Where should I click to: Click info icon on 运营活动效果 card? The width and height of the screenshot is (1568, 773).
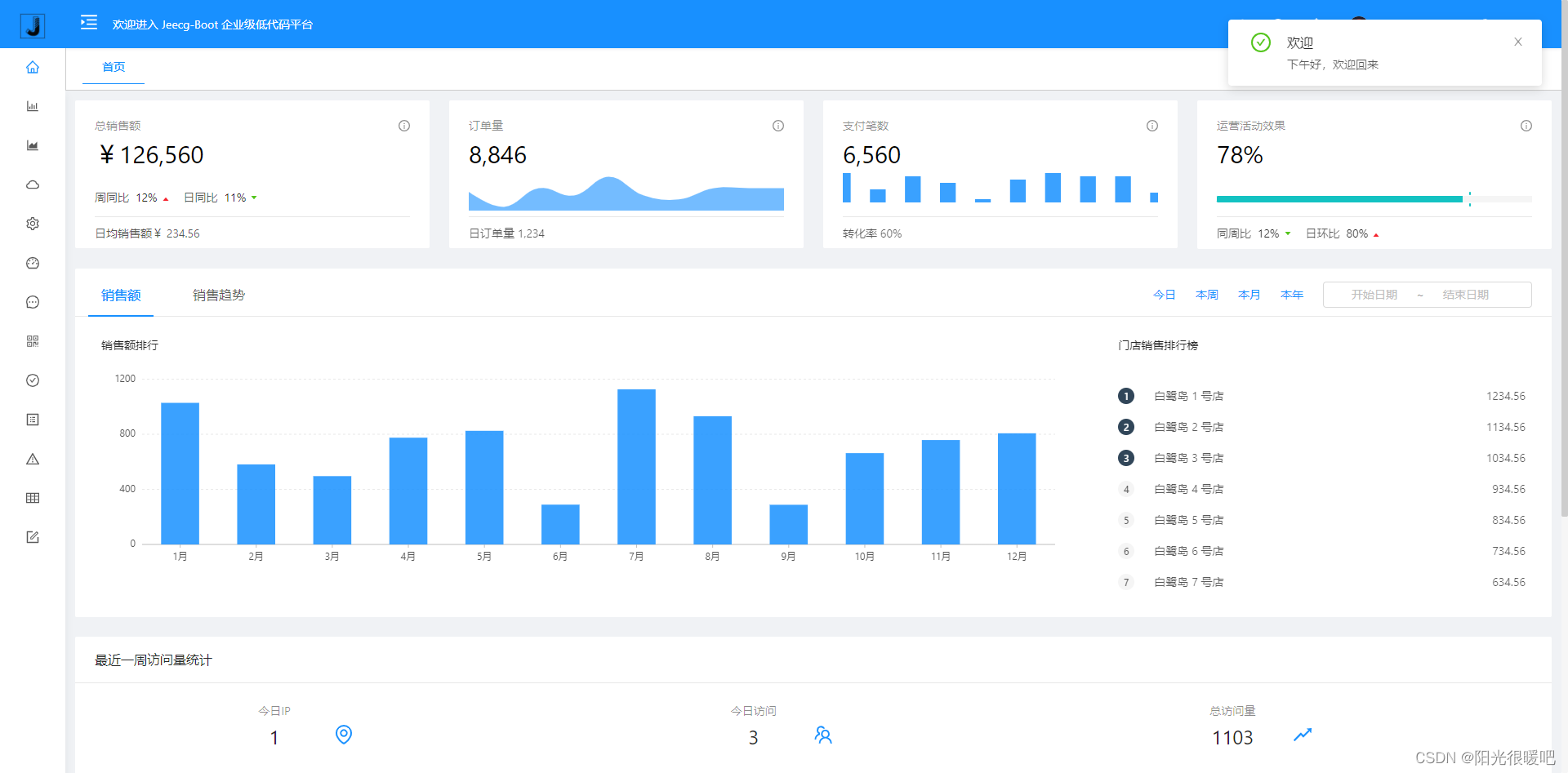(1526, 126)
